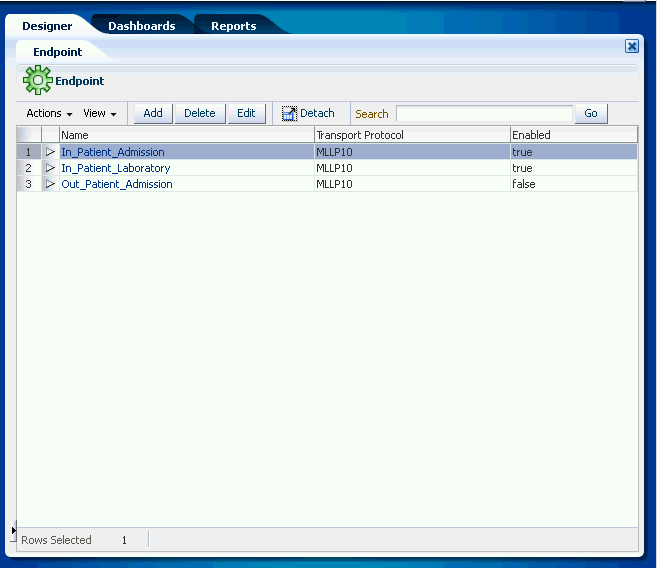Click the green Endpoint gear icon
Viewport: 657px width, 568px height.
[38, 80]
